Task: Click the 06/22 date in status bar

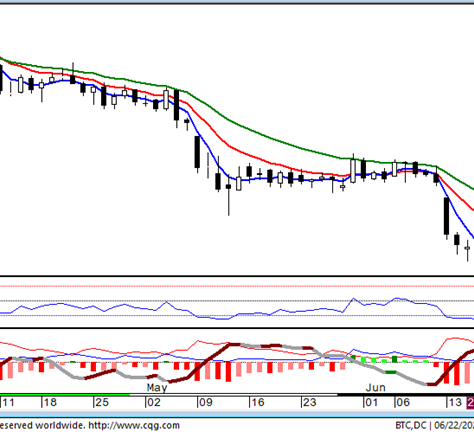Action: 454,426
